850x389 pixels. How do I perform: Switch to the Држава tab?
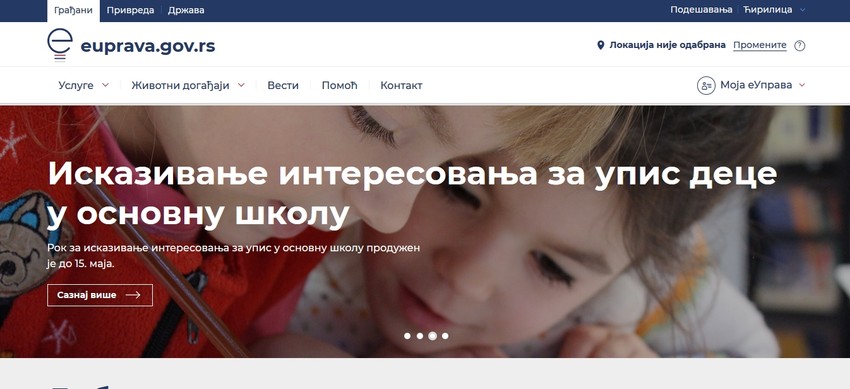[x=186, y=10]
